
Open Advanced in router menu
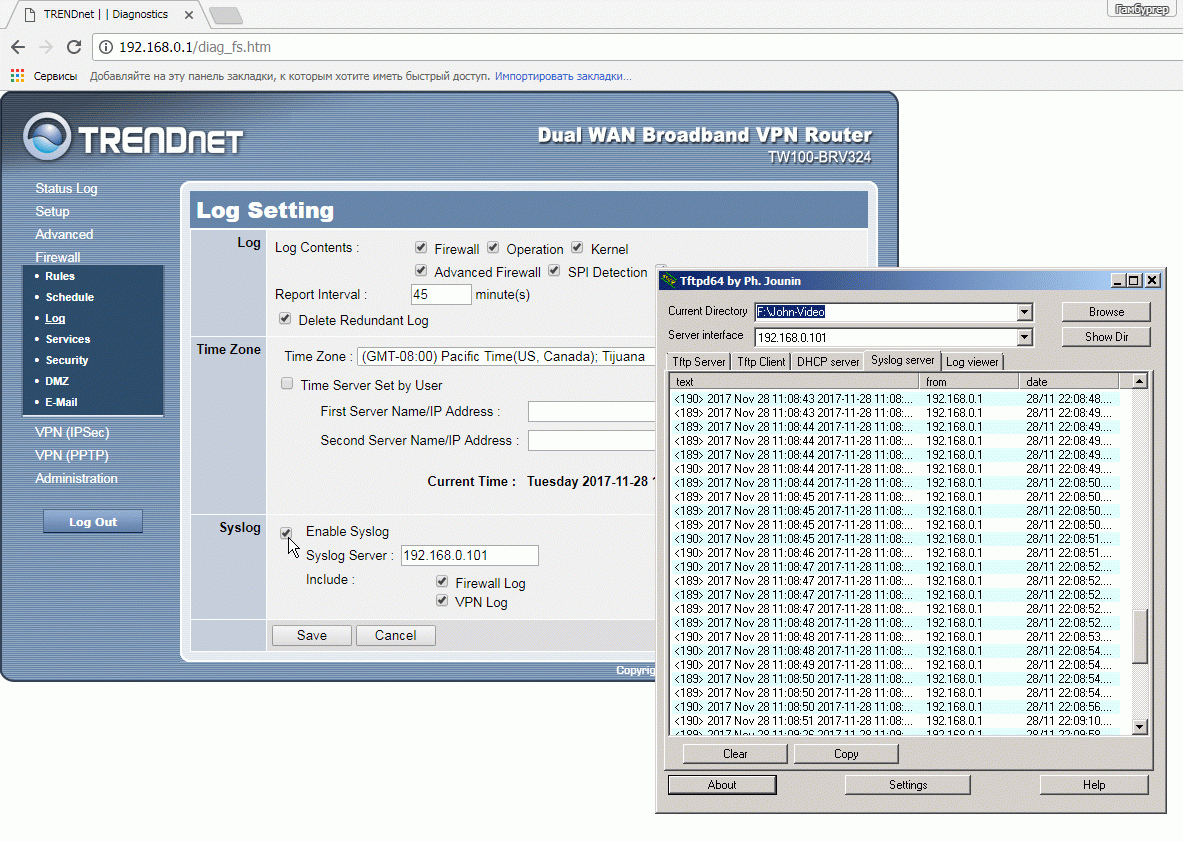coord(64,235)
